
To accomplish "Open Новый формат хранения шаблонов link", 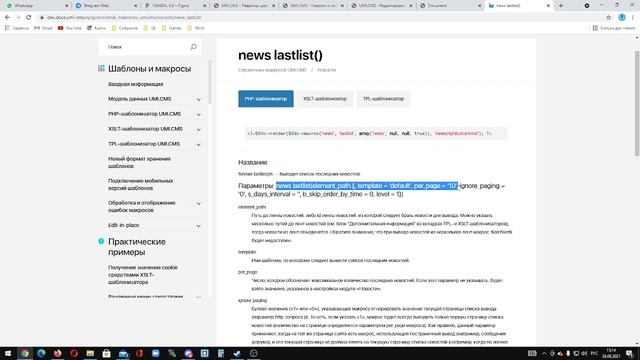I will tap(139, 162).
